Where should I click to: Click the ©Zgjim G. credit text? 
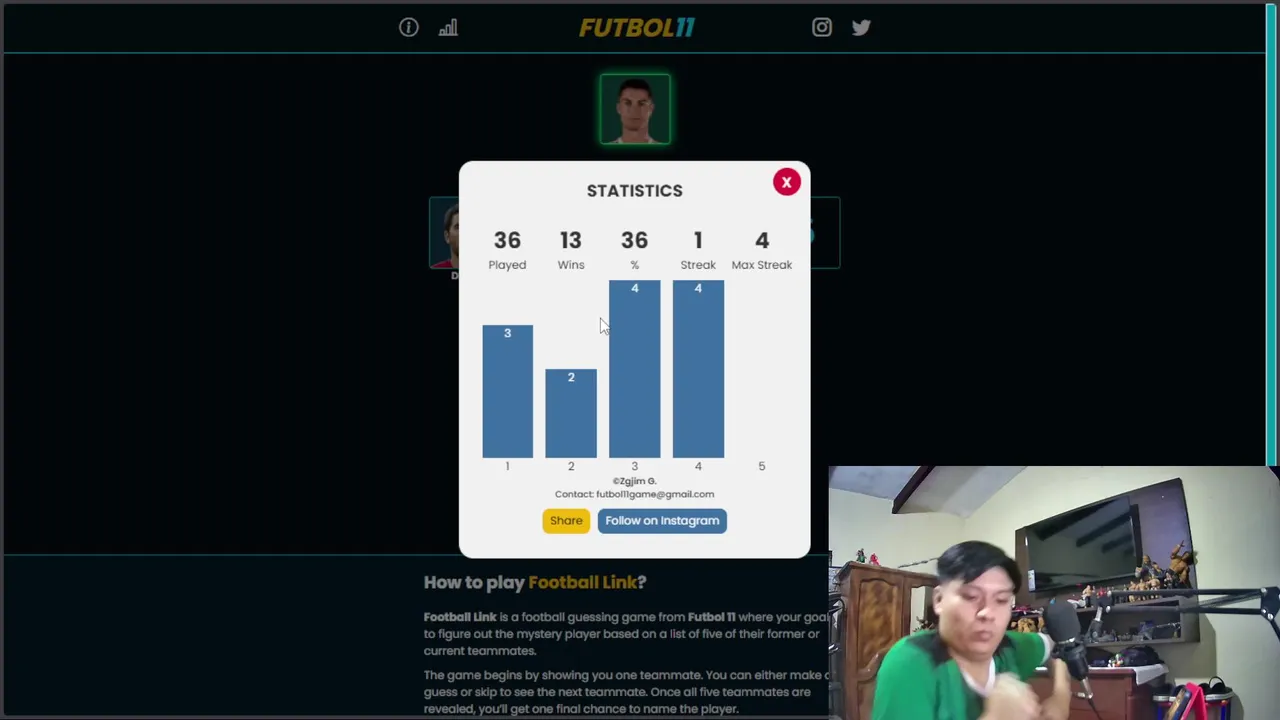(634, 481)
